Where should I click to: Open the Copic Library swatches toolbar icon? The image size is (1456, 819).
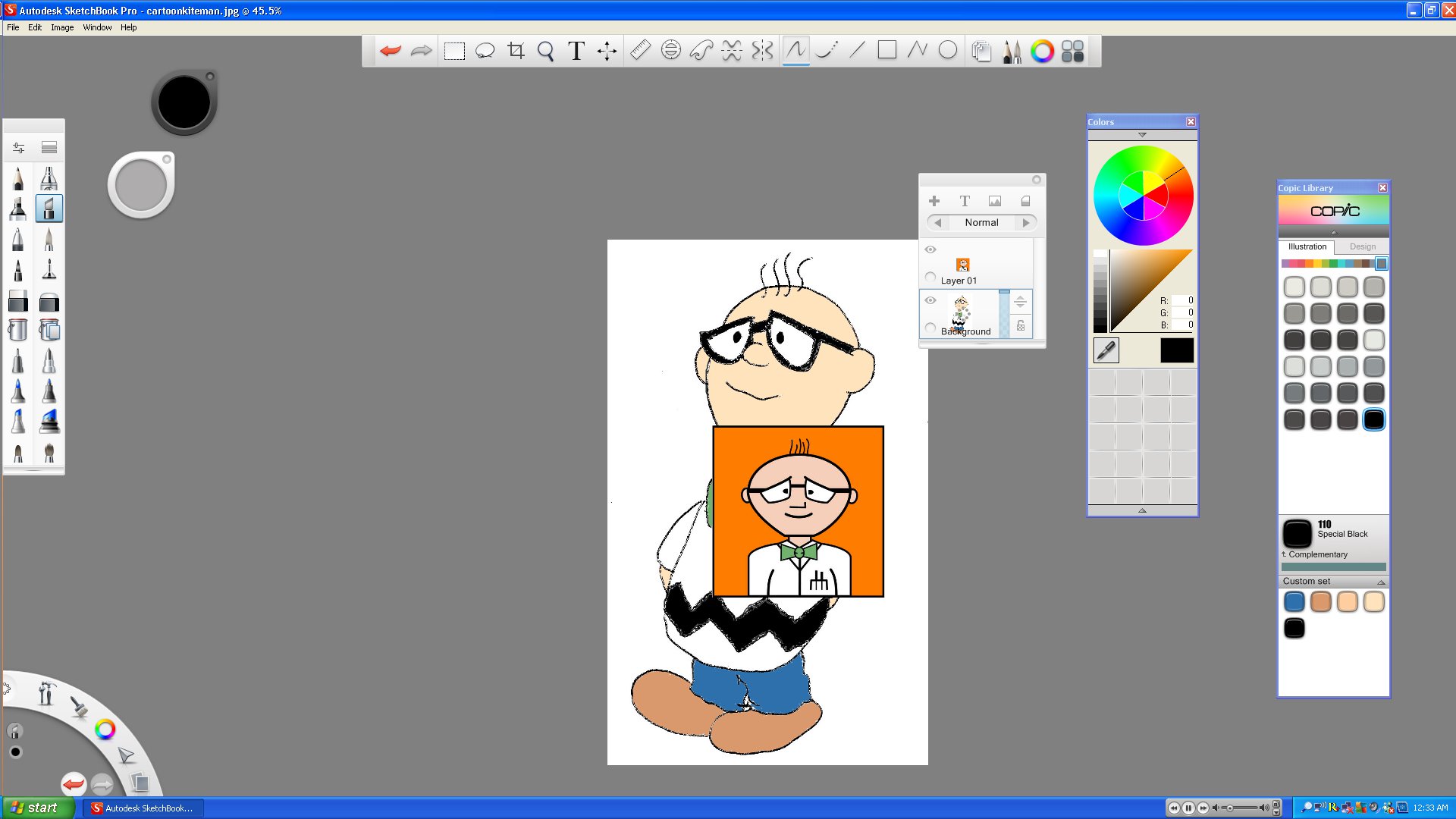pos(1073,51)
